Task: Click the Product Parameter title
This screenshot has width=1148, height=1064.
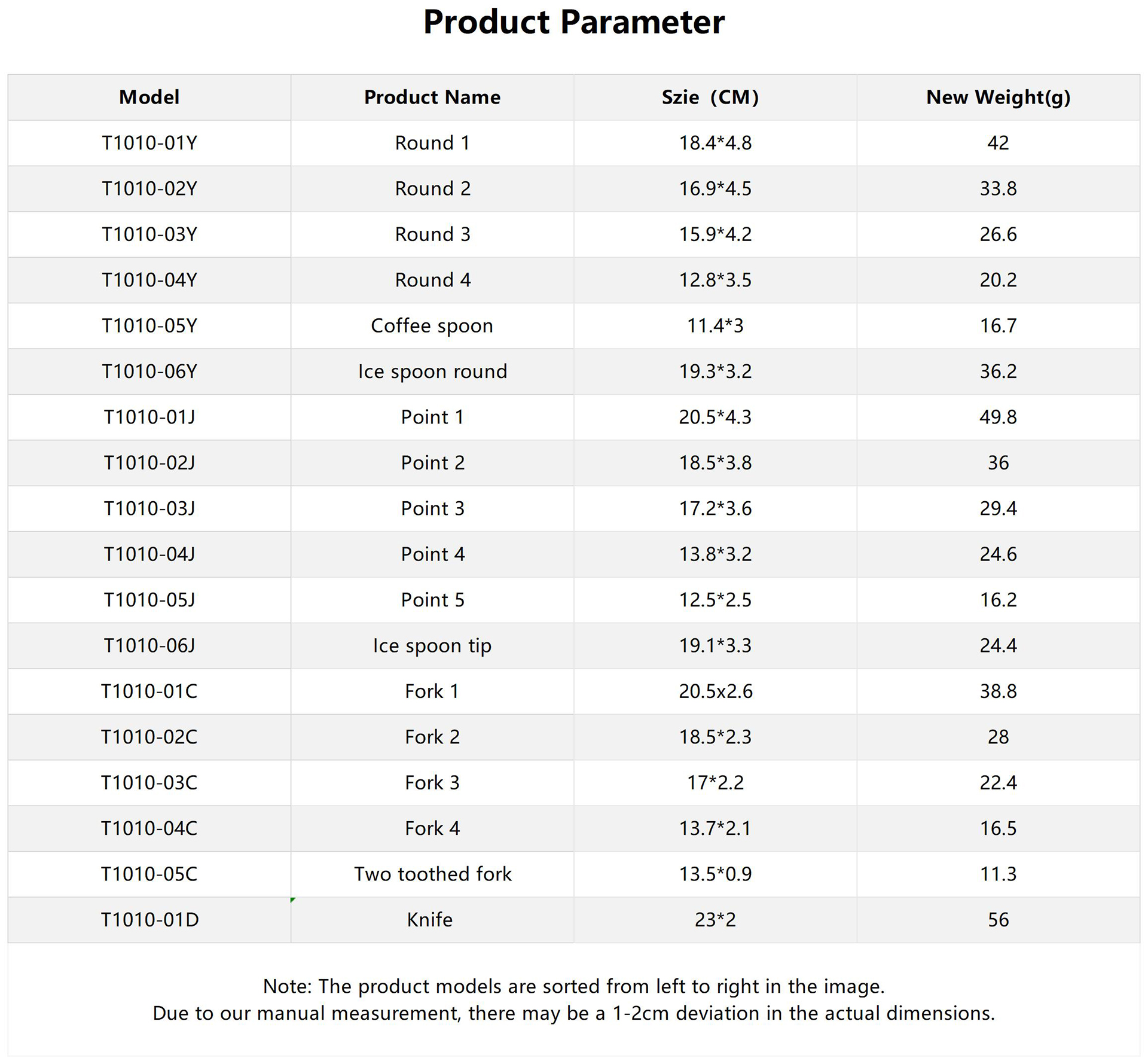Action: click(573, 22)
